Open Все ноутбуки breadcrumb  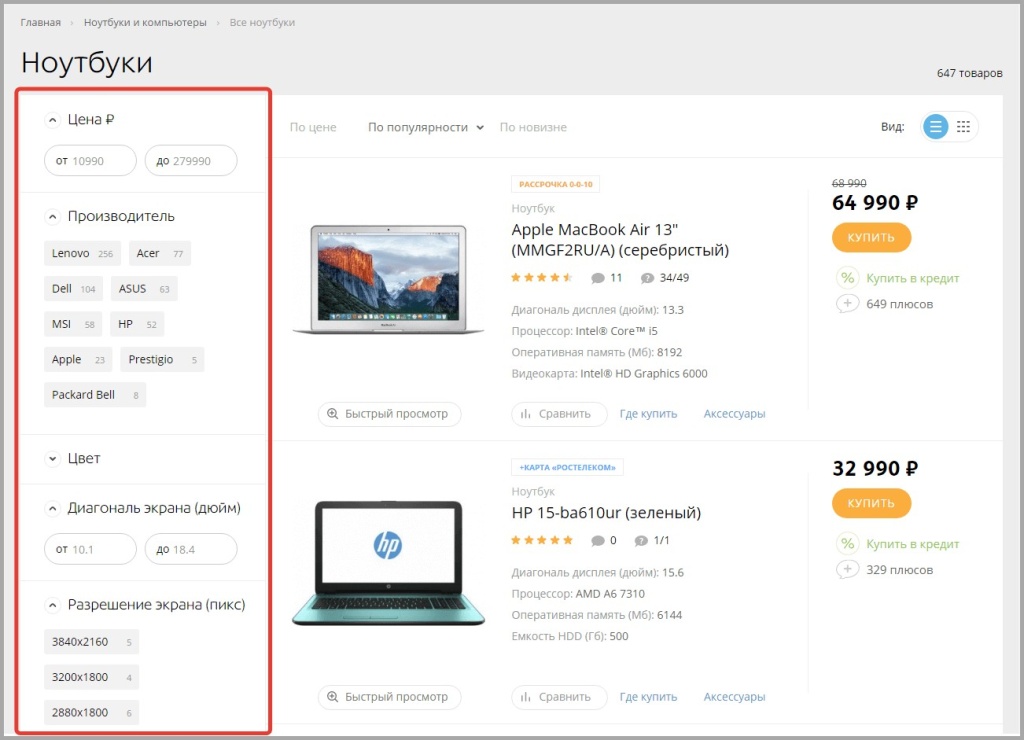click(x=262, y=22)
